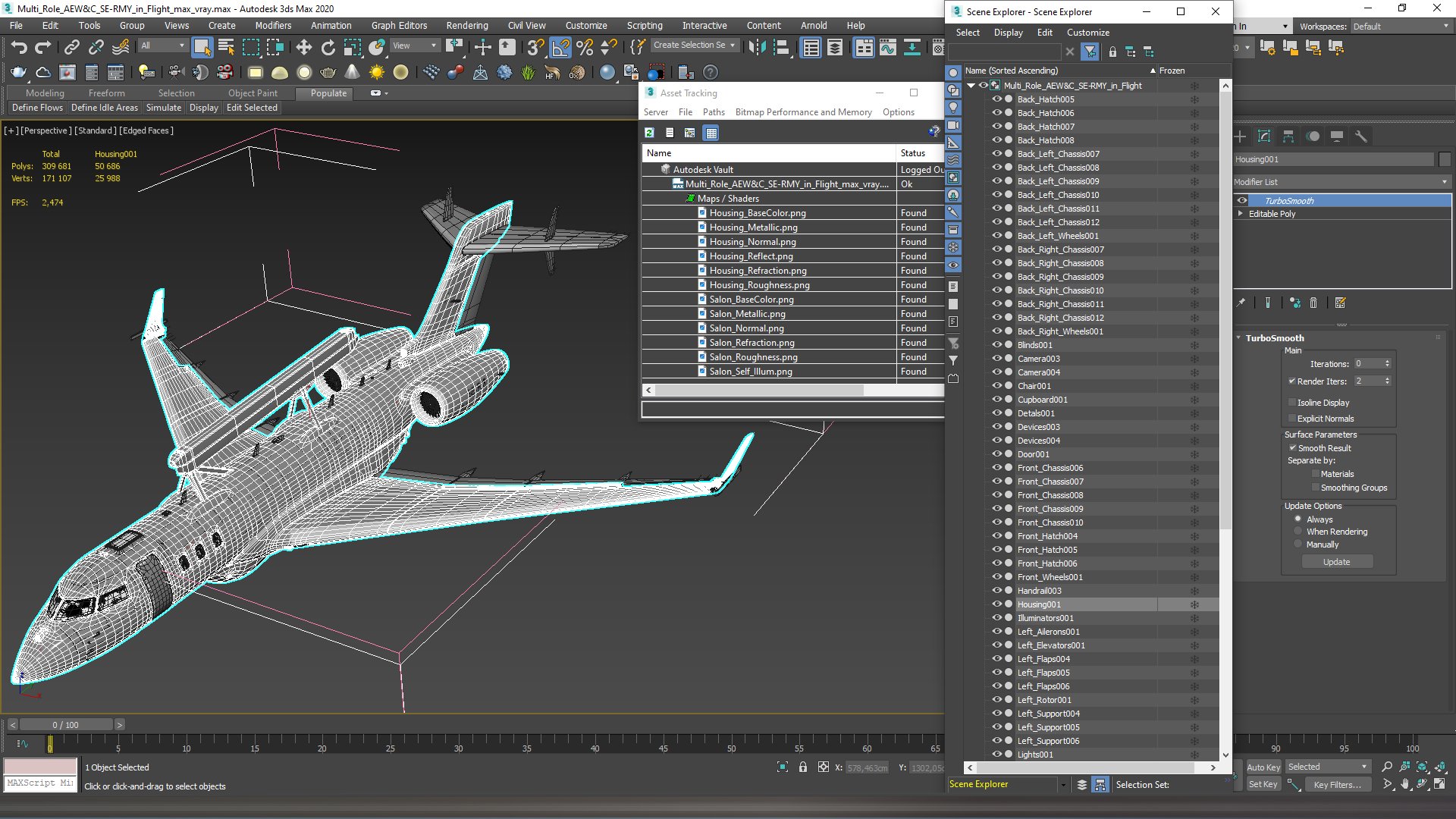Toggle Render Iters checkbox
Screen dimensions: 1456x819
pyautogui.click(x=1291, y=381)
